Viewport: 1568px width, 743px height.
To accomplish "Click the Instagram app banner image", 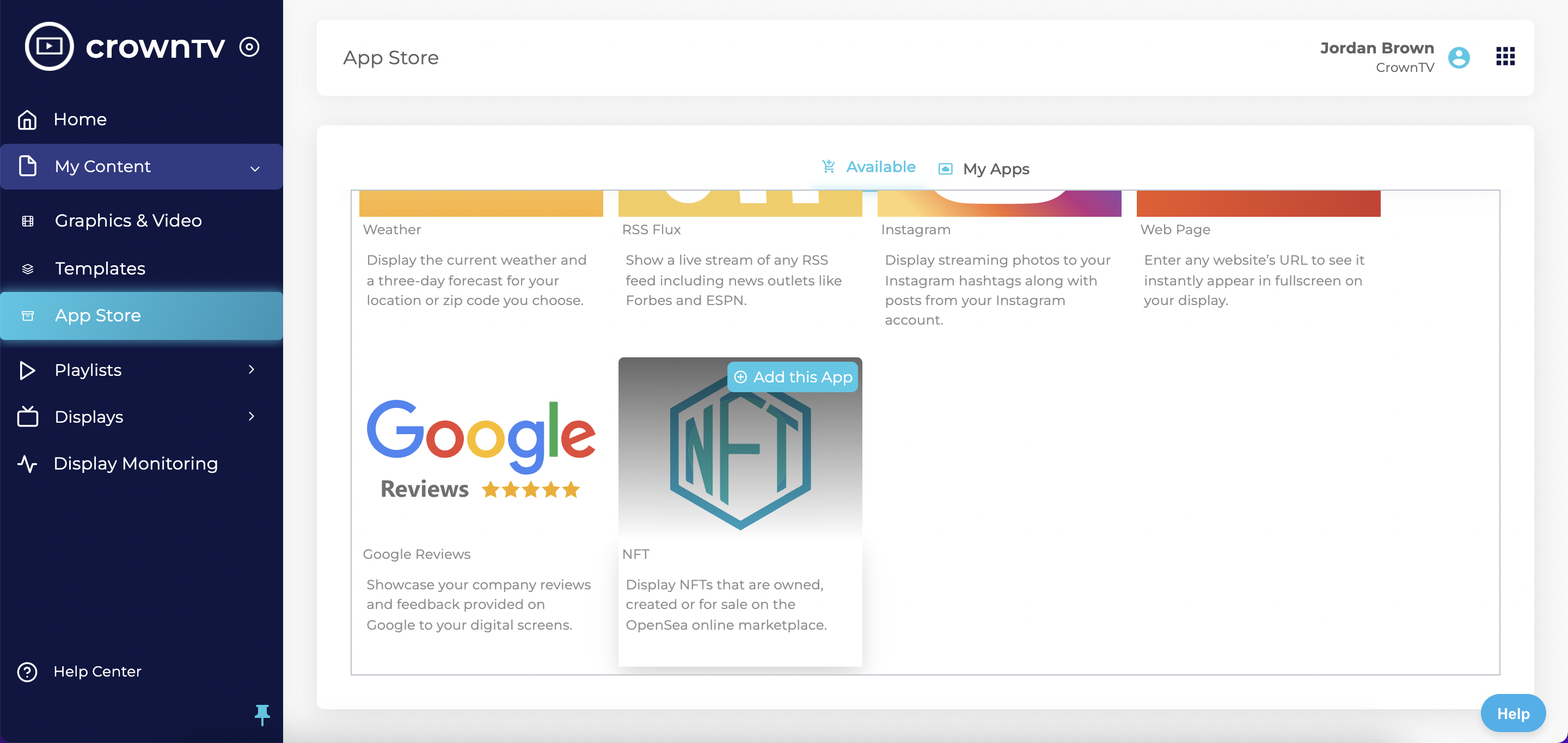I will coord(1000,203).
